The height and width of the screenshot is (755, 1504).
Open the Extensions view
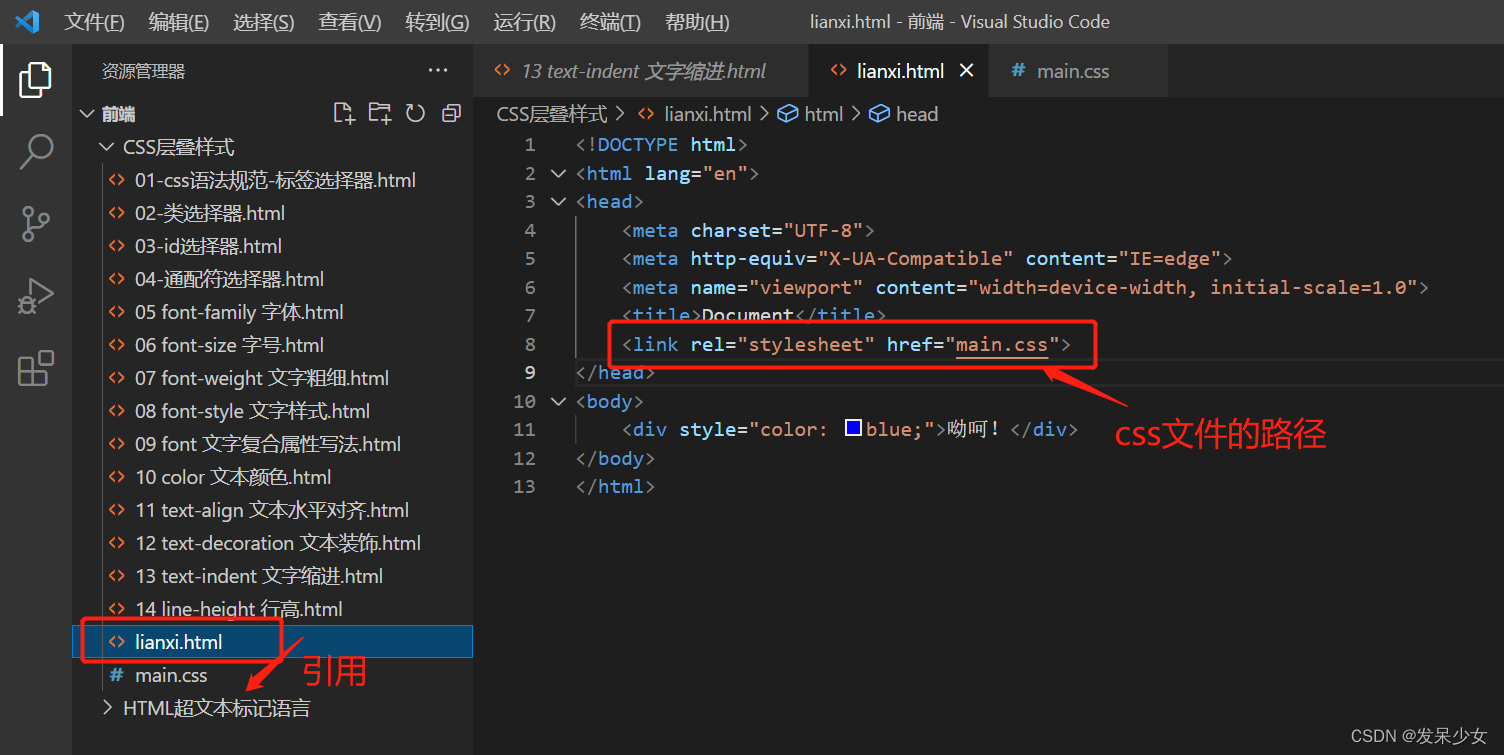pyautogui.click(x=35, y=368)
